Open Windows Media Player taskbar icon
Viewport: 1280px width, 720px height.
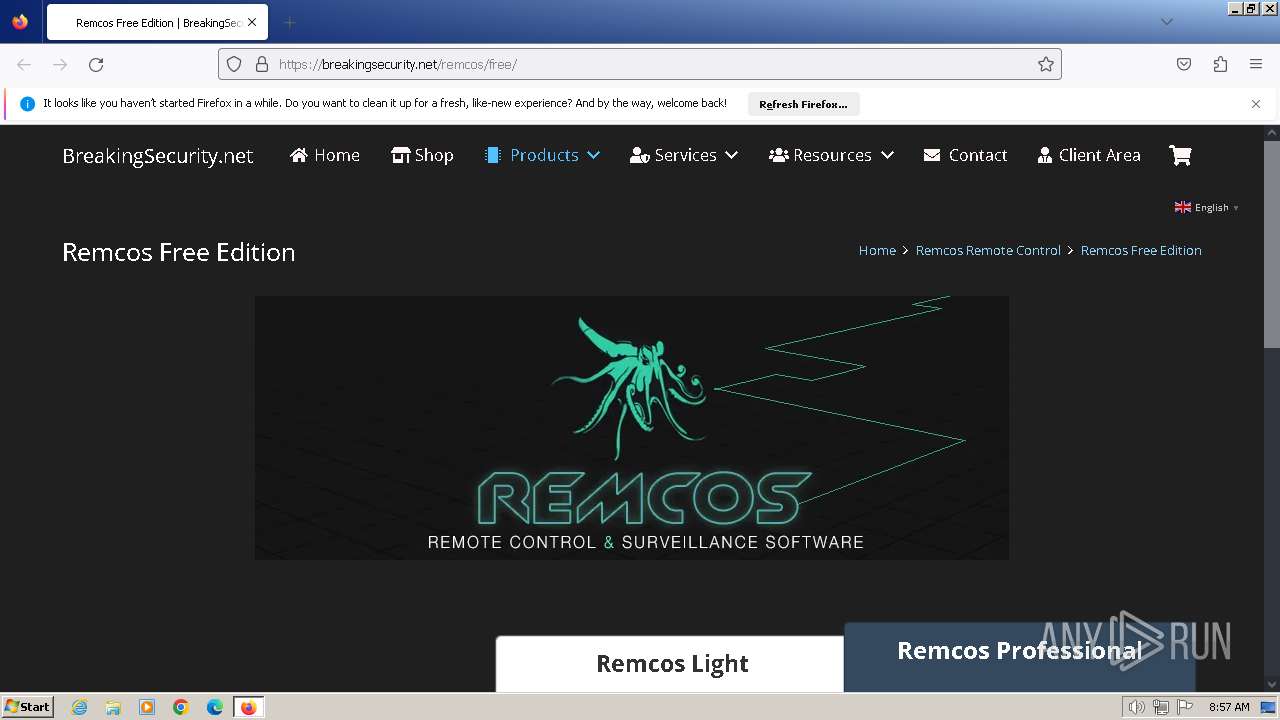(147, 707)
